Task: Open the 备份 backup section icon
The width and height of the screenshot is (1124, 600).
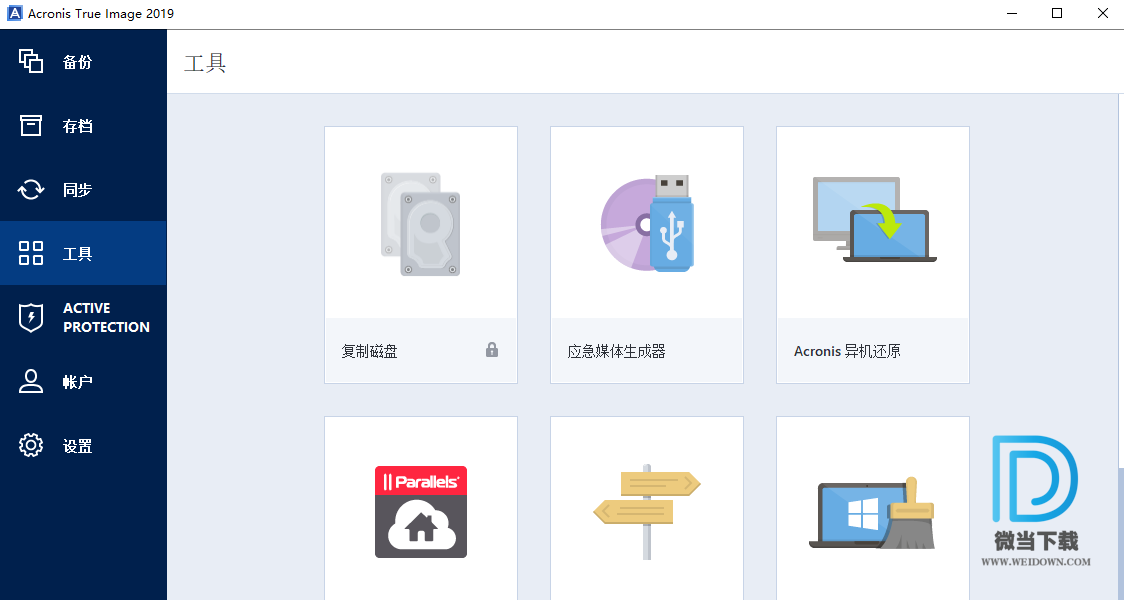Action: pos(31,62)
